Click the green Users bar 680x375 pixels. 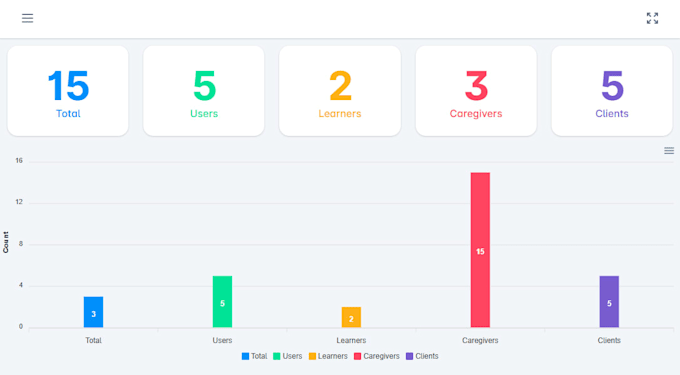point(222,302)
